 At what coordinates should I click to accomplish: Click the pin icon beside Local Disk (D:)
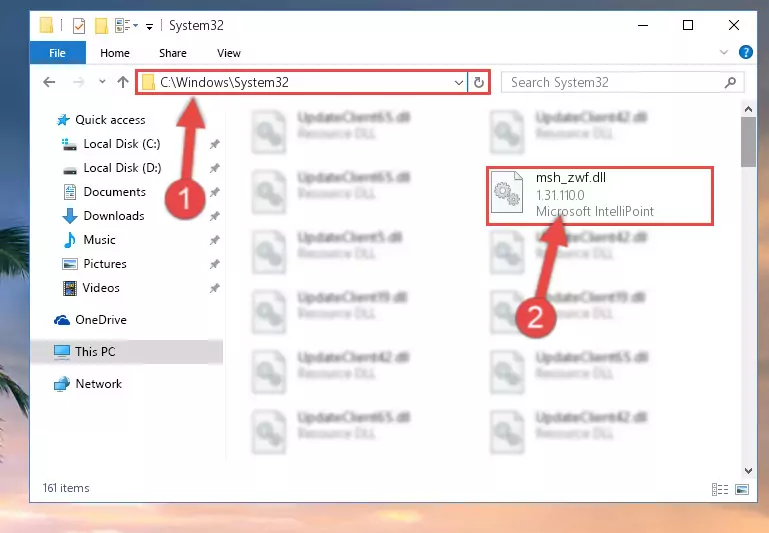[214, 168]
